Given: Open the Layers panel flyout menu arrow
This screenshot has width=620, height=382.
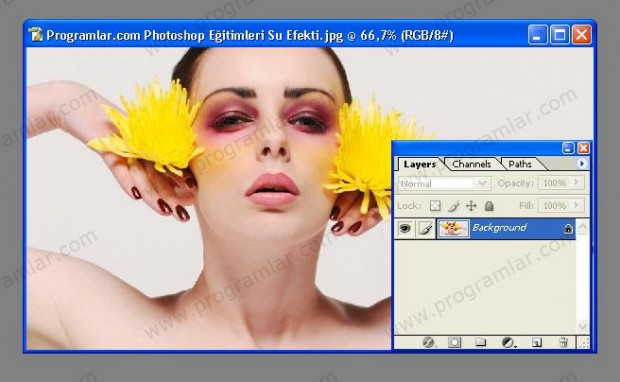Looking at the screenshot, I should (582, 163).
